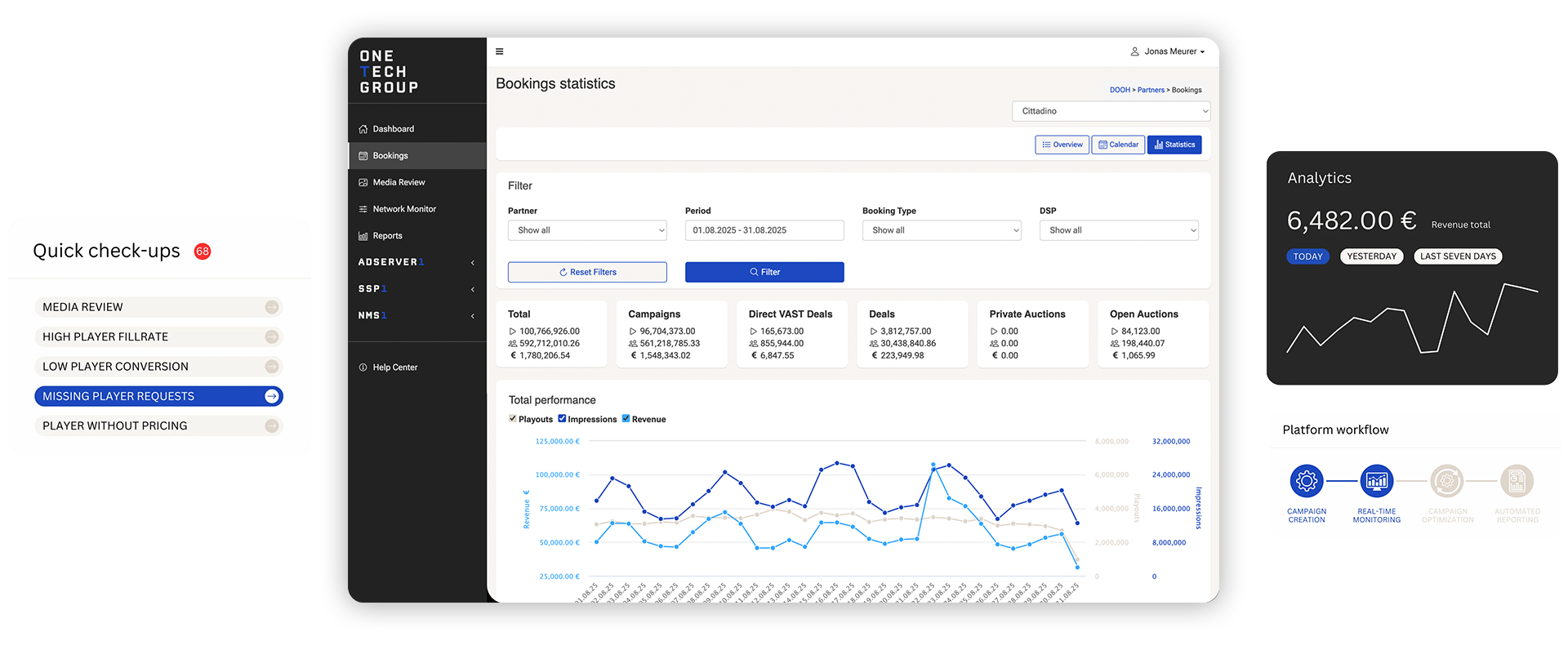This screenshot has height=659, width=1568.
Task: Open the Booking Type dropdown
Action: (942, 230)
